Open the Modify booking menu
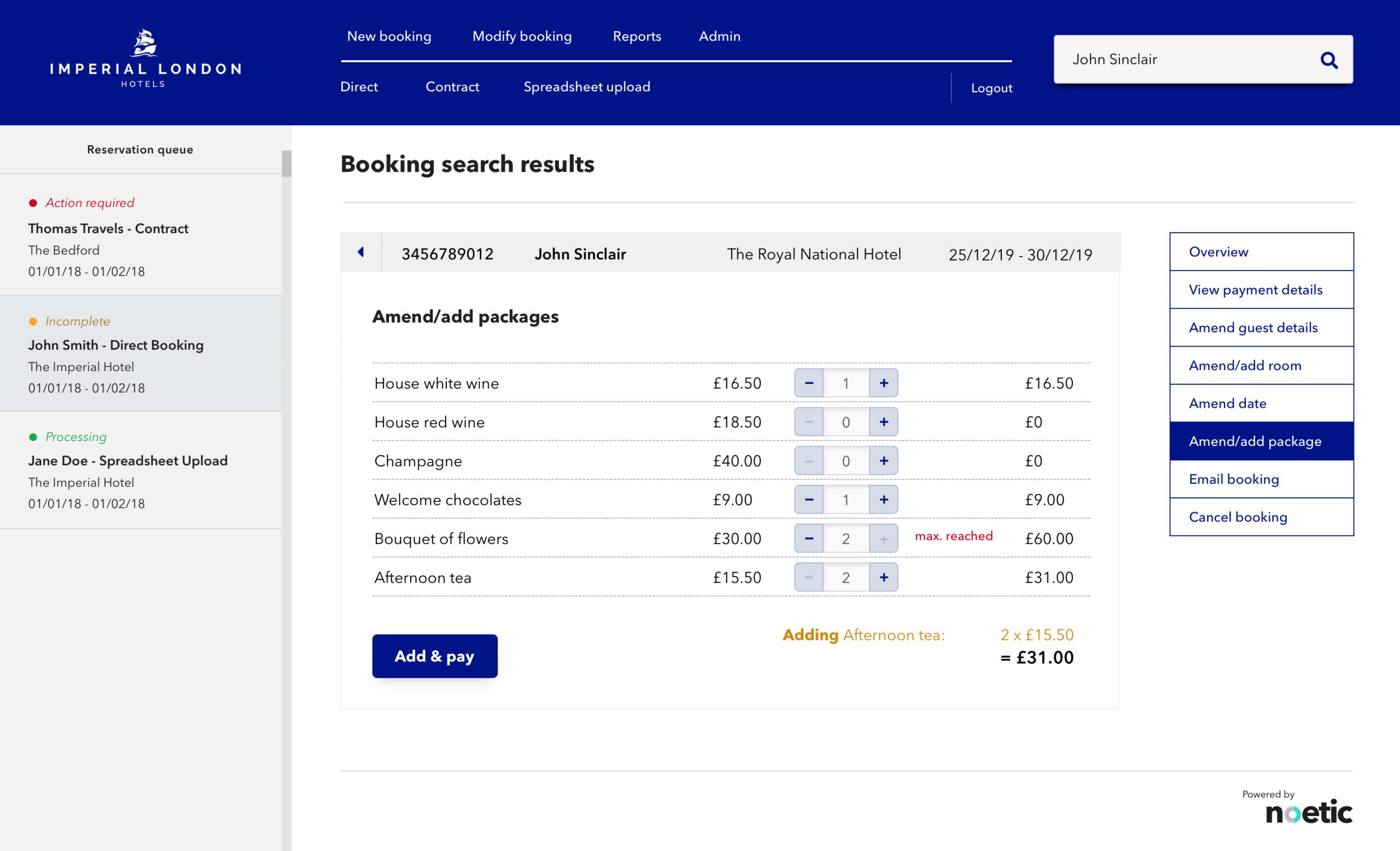 522,36
